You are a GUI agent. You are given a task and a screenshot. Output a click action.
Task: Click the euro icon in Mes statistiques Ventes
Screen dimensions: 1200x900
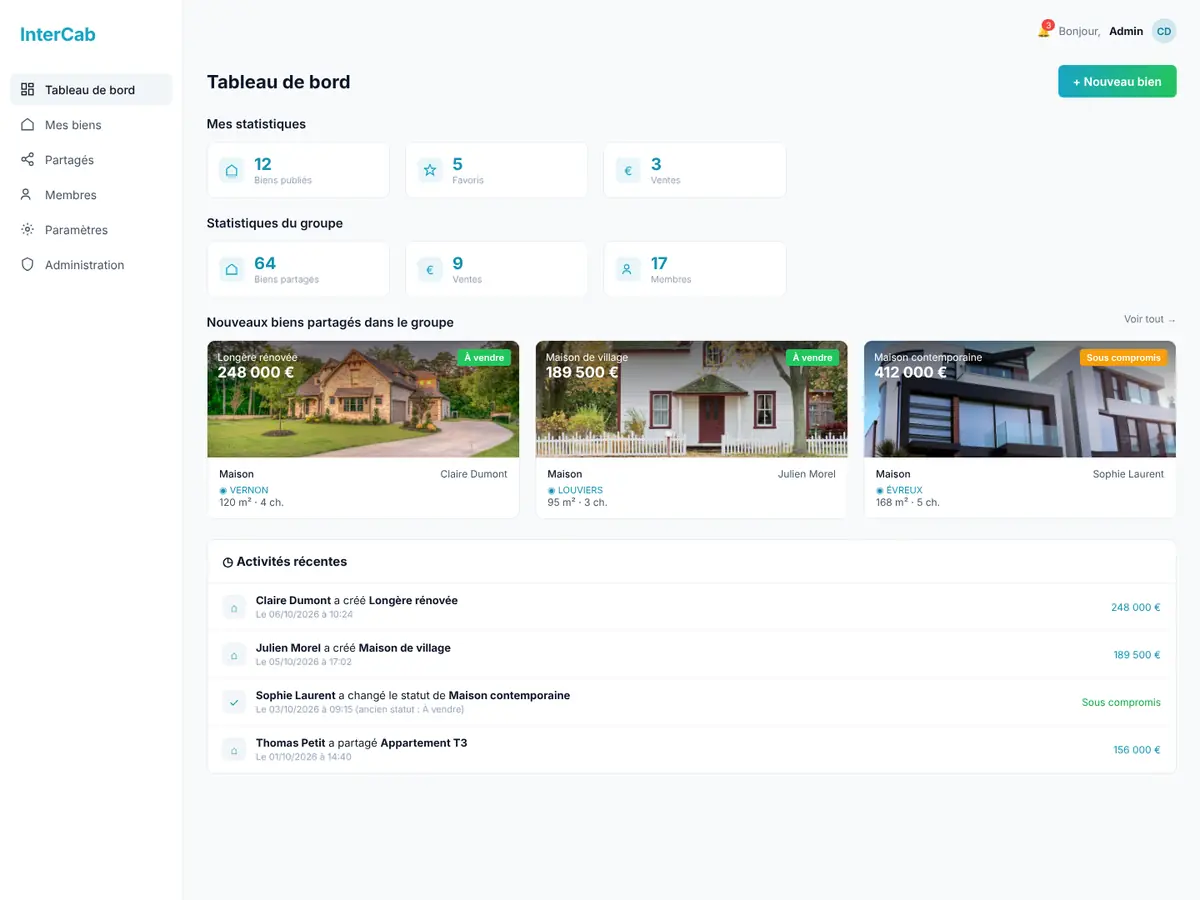pos(628,170)
